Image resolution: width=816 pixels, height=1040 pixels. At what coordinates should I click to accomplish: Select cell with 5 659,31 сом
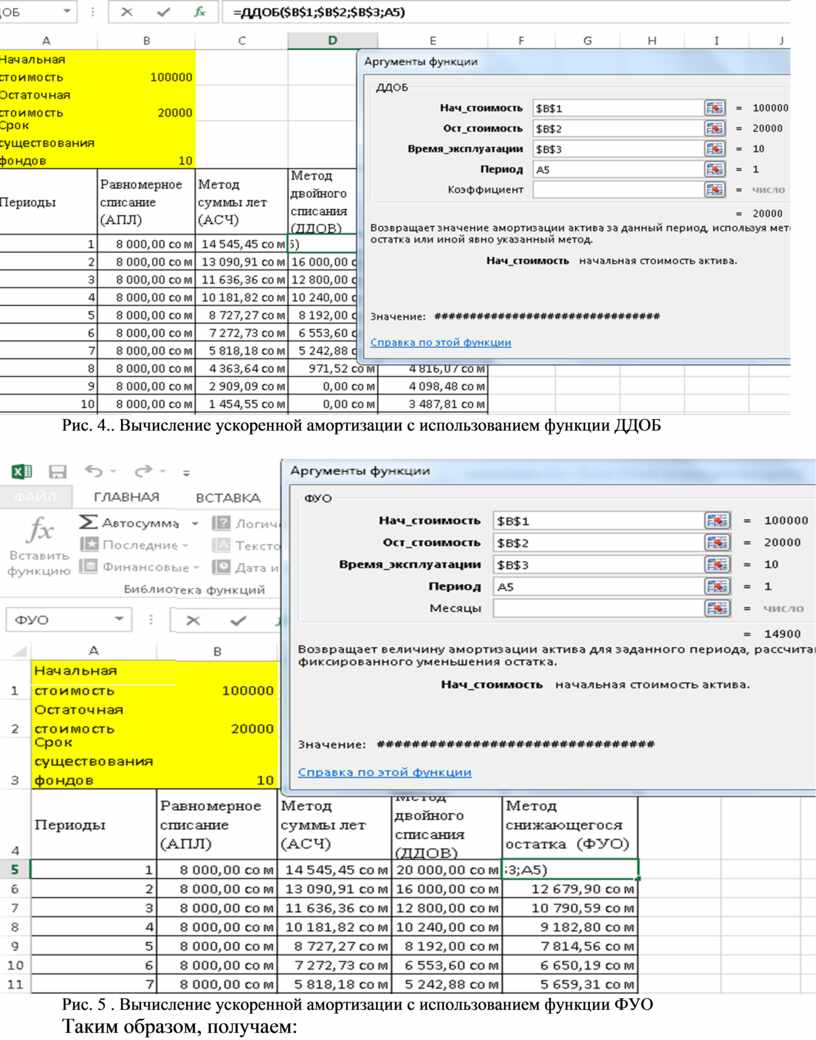570,984
